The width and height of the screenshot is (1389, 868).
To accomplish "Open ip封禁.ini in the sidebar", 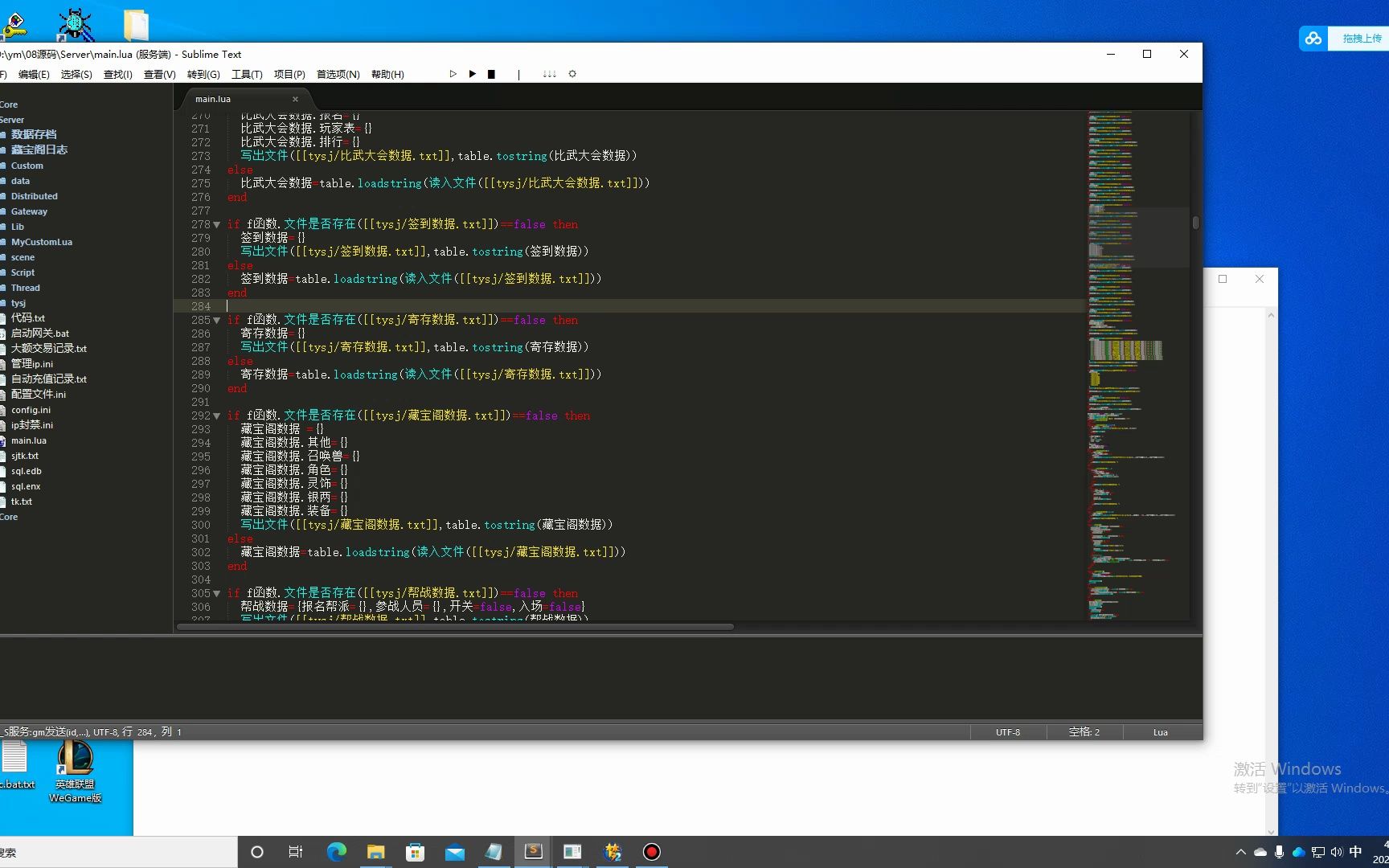I will pos(31,425).
